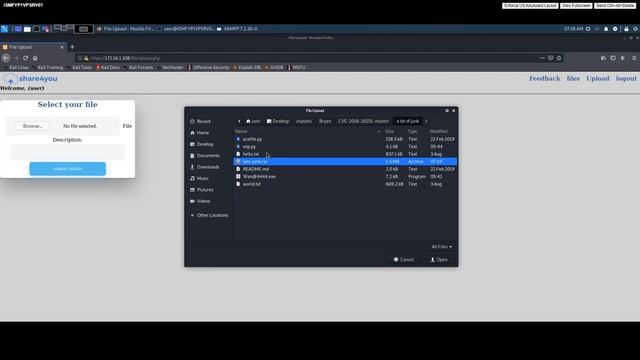This screenshot has height=360, width=640.
Task: Click Open in the File Upload dialog
Action: (439, 260)
